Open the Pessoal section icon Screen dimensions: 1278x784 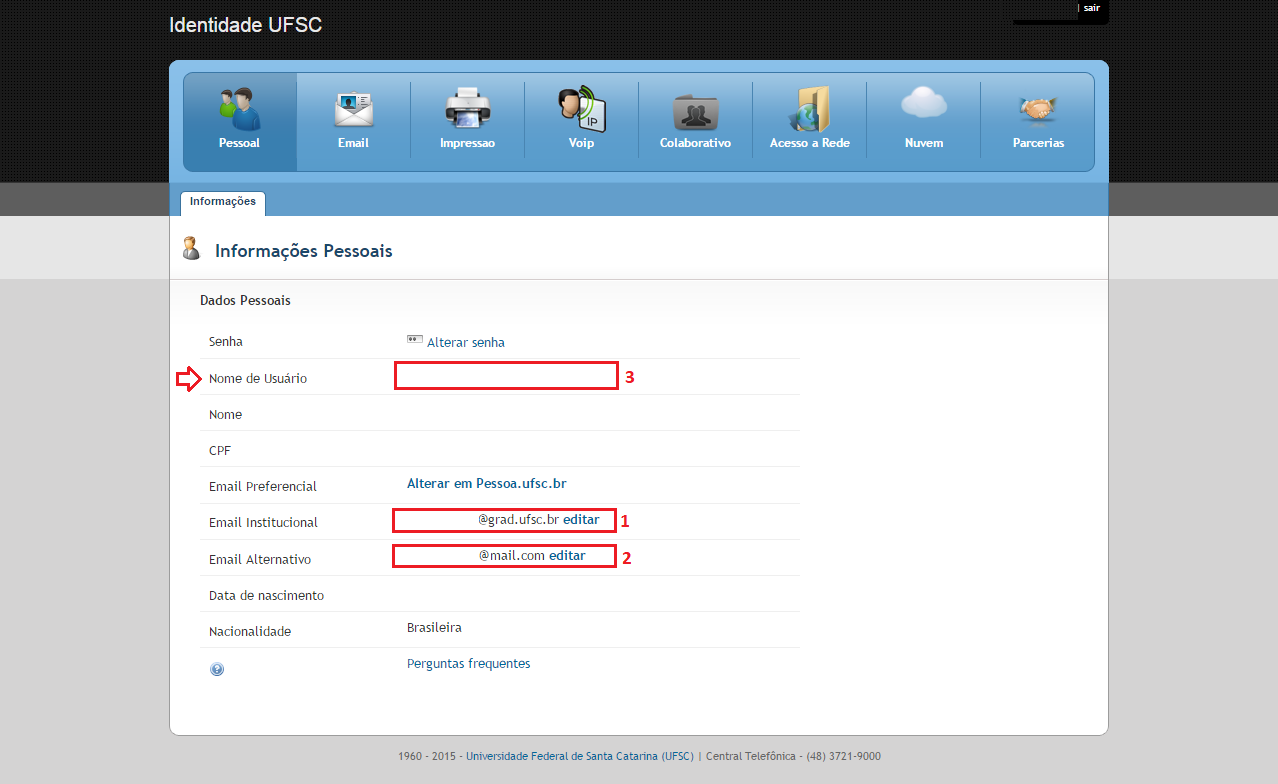tap(239, 109)
